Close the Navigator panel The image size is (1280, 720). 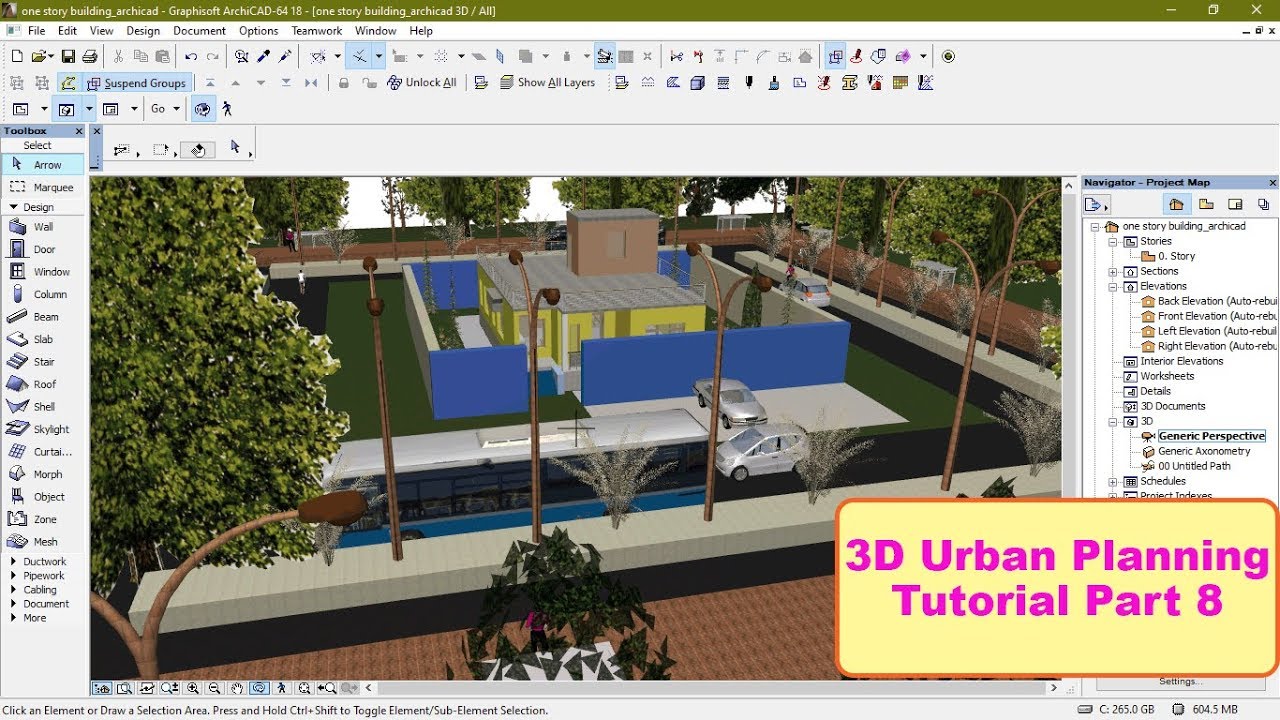coord(1273,183)
